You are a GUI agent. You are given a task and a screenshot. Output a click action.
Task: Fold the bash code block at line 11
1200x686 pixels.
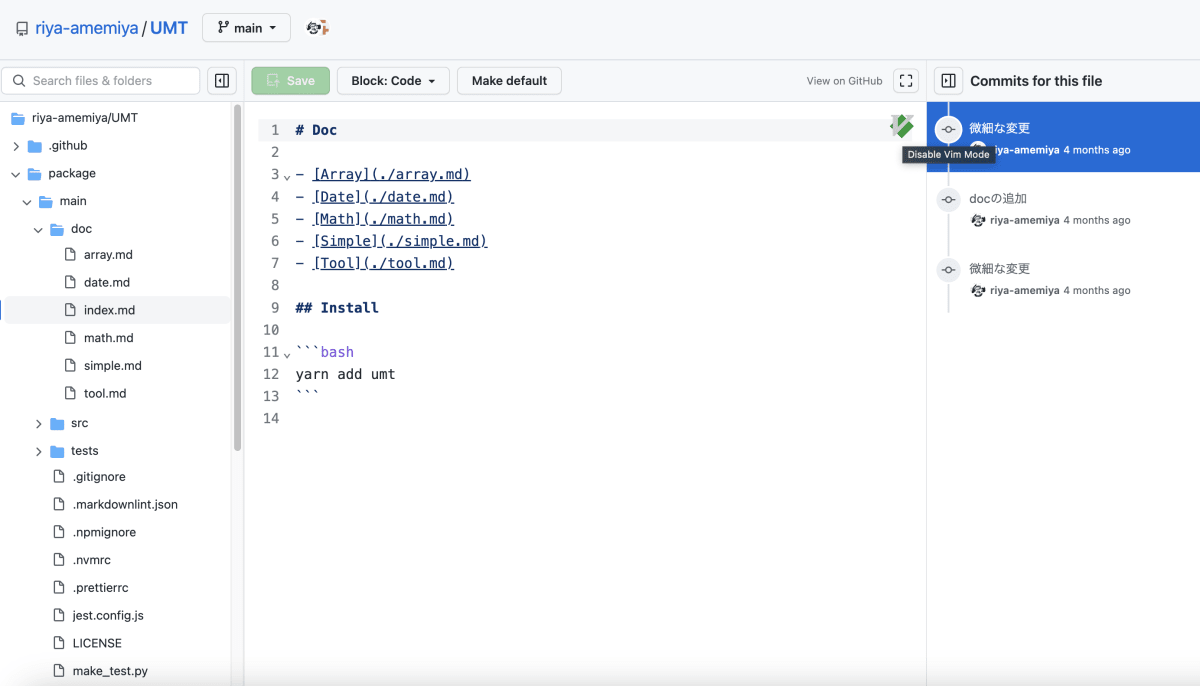click(287, 355)
